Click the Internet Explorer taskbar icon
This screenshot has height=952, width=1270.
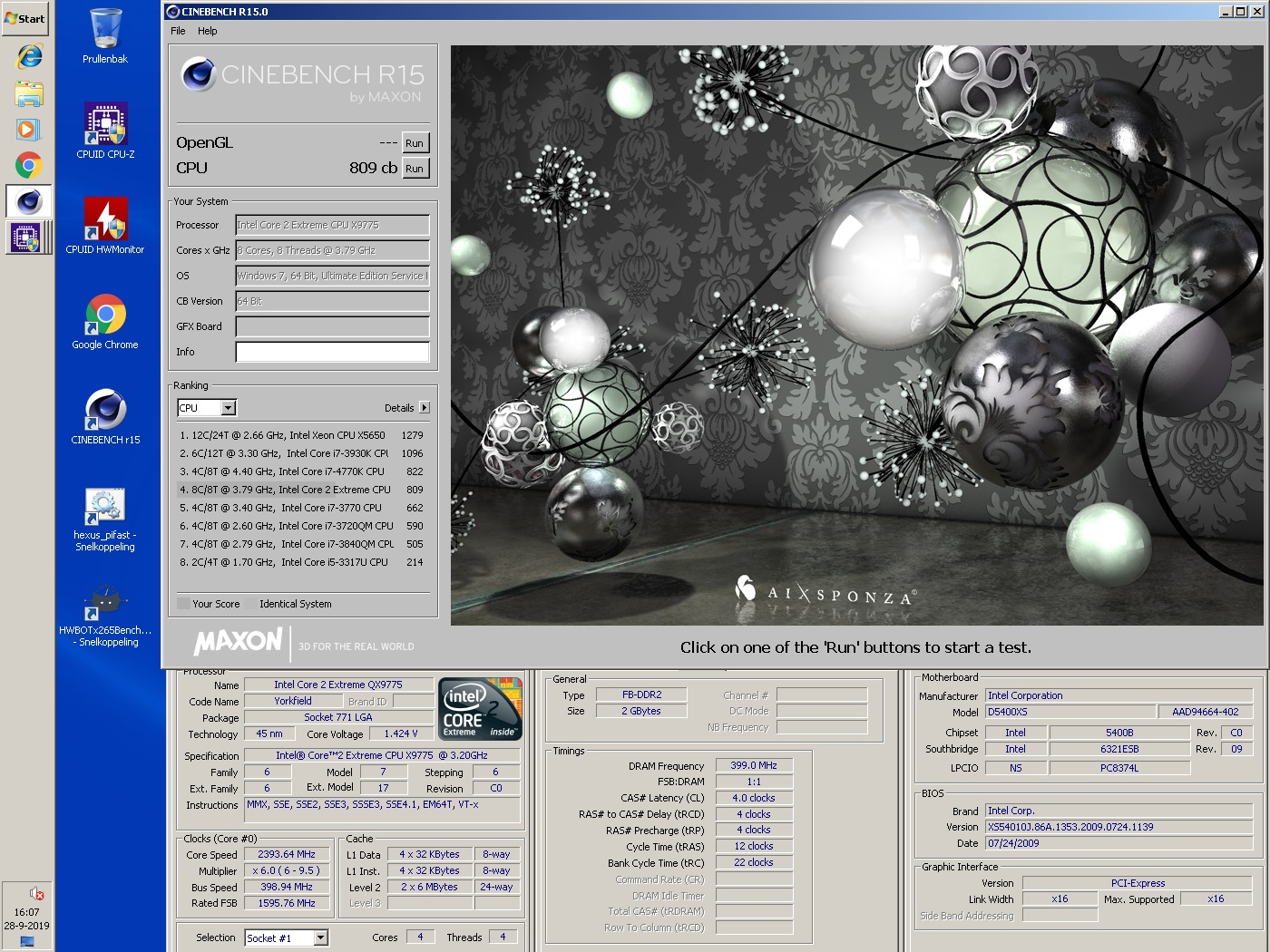point(29,56)
